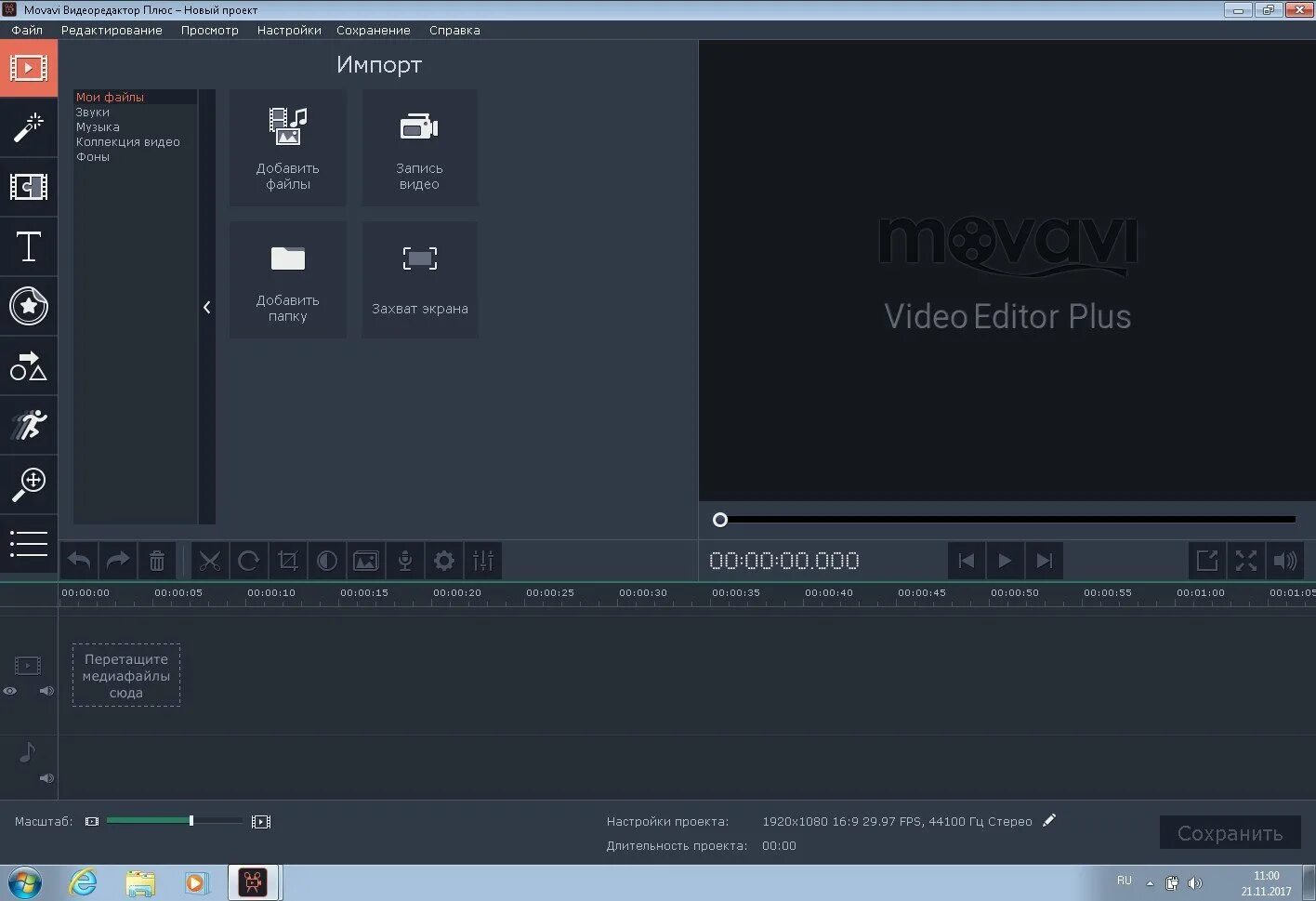Click the 00:00:30 ruler mark

pos(643,592)
